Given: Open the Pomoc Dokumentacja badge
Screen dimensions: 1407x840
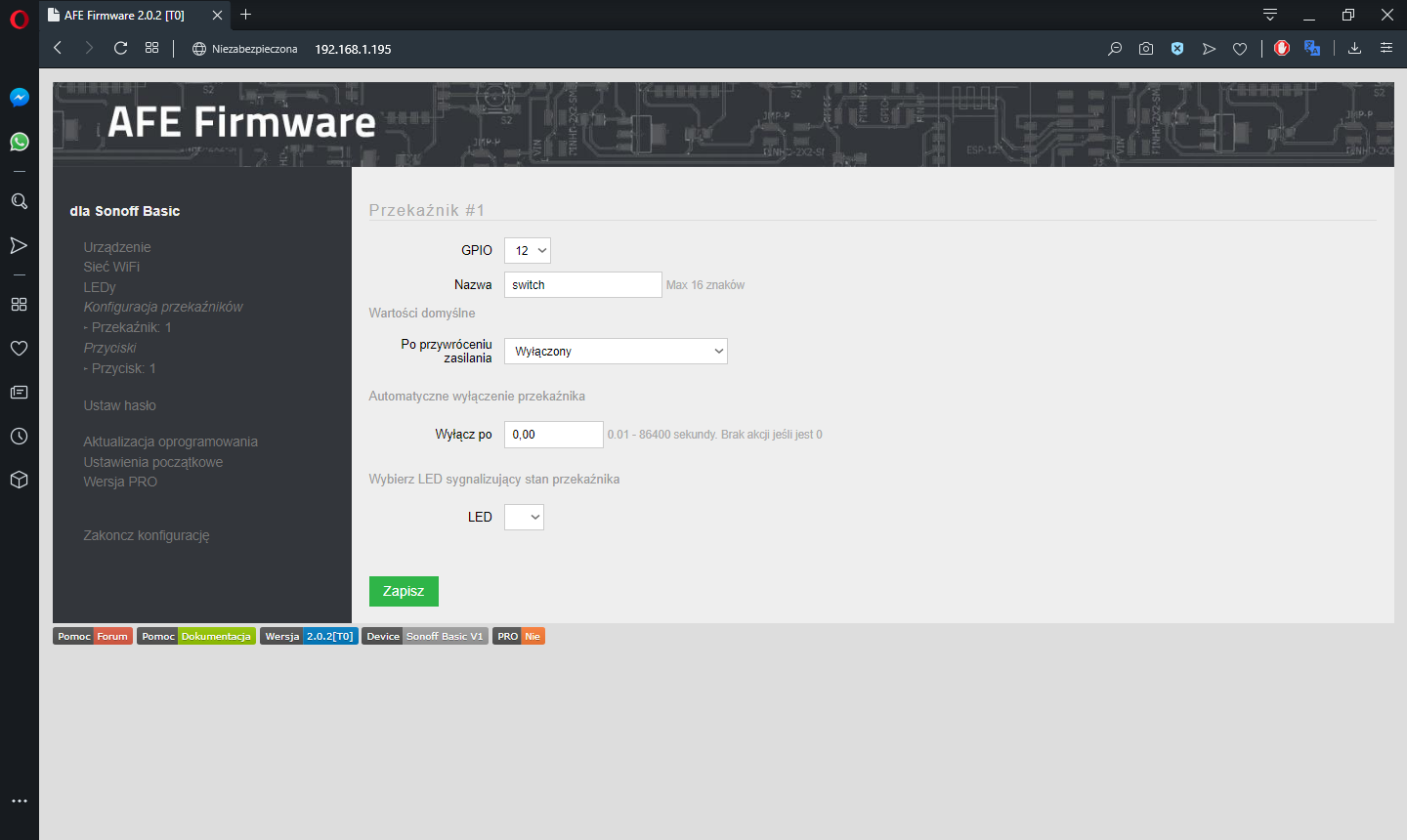Looking at the screenshot, I should (196, 636).
